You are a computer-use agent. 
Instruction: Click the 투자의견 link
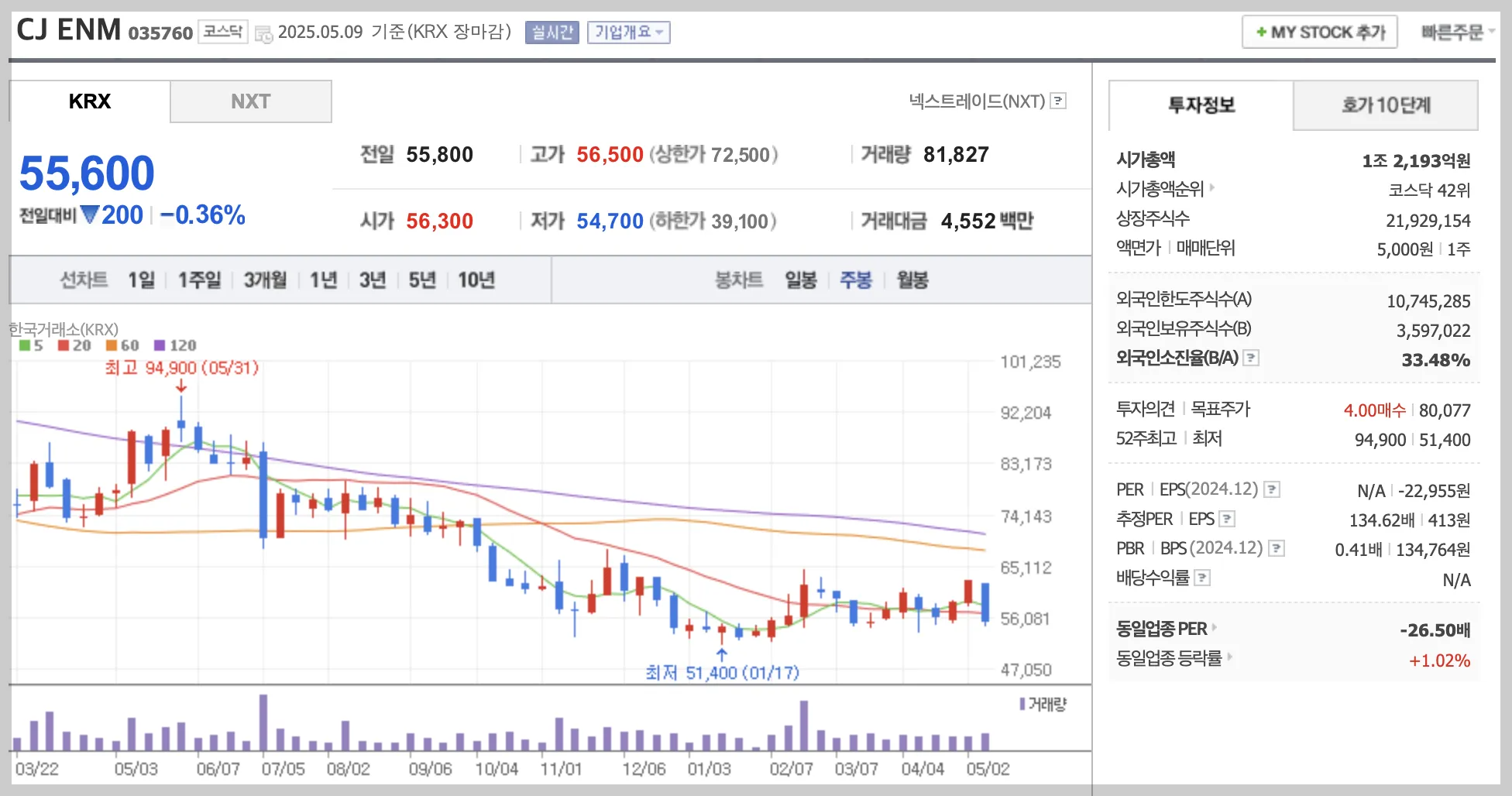(1146, 409)
